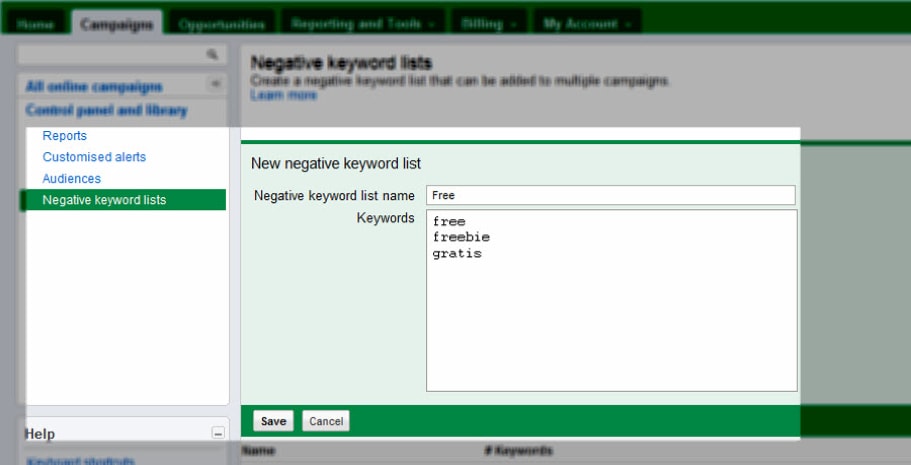Image resolution: width=911 pixels, height=465 pixels.
Task: Collapse the Help panel
Action: click(218, 433)
